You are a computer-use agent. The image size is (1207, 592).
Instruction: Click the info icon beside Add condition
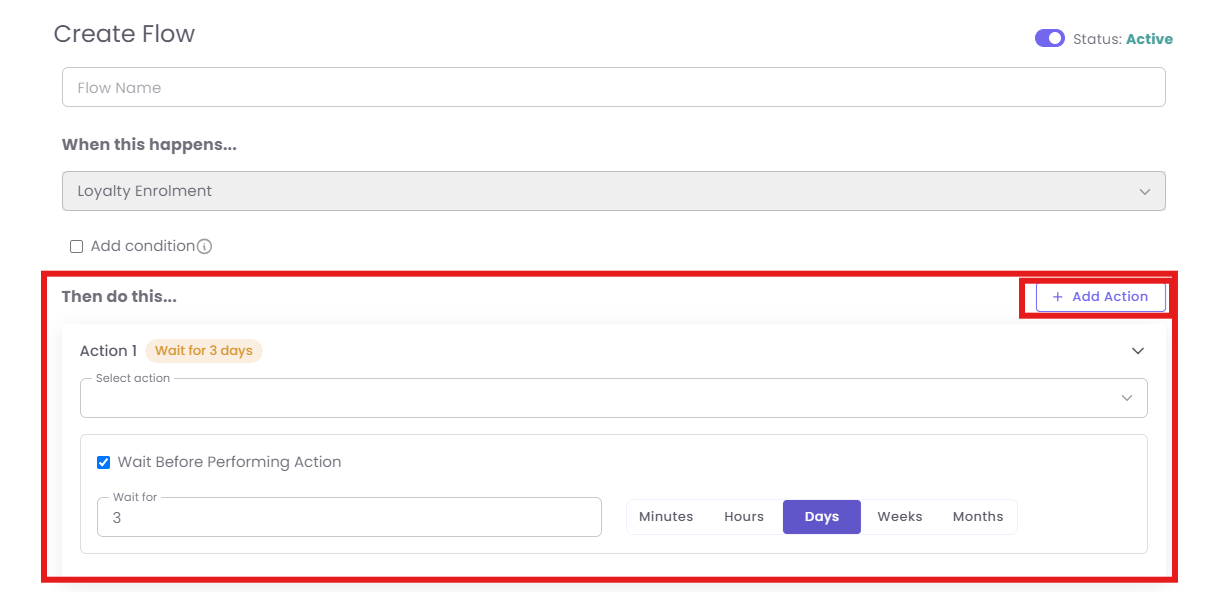pyautogui.click(x=205, y=246)
